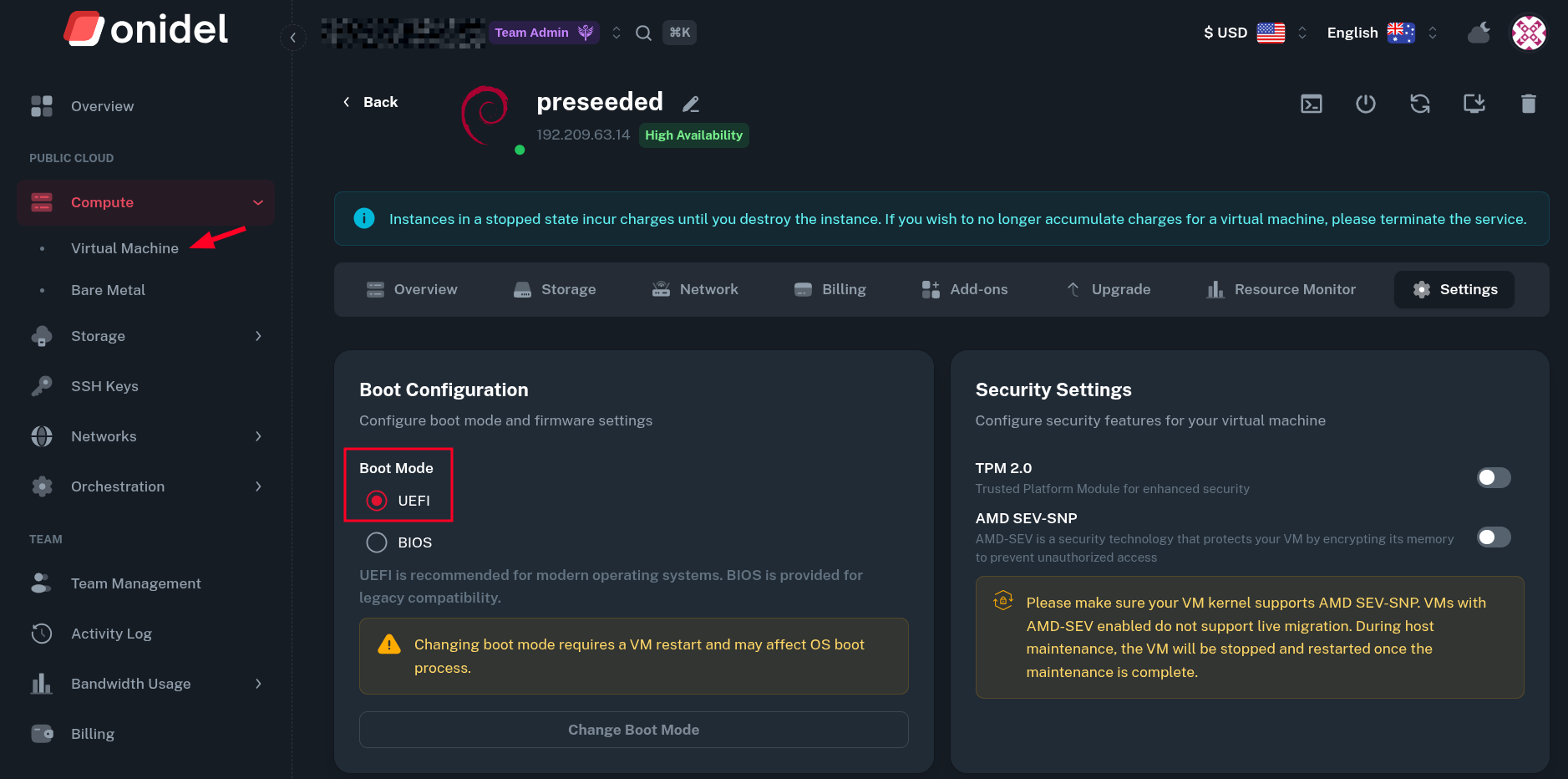
Task: Click the Change Boot Mode button
Action: point(633,730)
